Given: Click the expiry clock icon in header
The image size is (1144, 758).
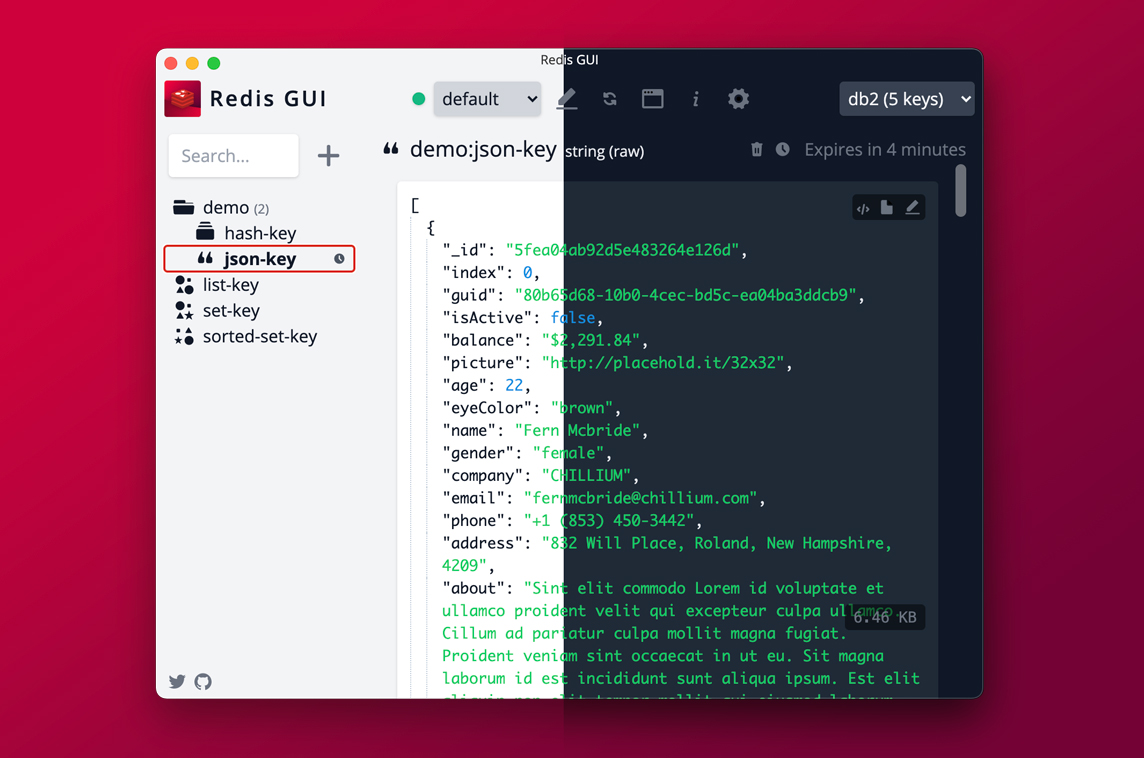Looking at the screenshot, I should coord(782,150).
